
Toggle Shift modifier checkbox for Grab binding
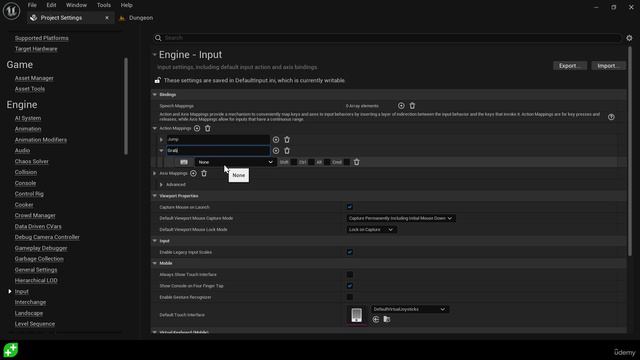coord(294,162)
